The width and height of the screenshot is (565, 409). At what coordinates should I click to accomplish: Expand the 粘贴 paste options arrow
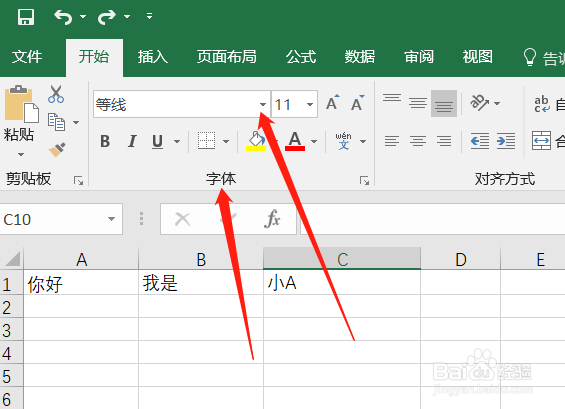[x=21, y=154]
